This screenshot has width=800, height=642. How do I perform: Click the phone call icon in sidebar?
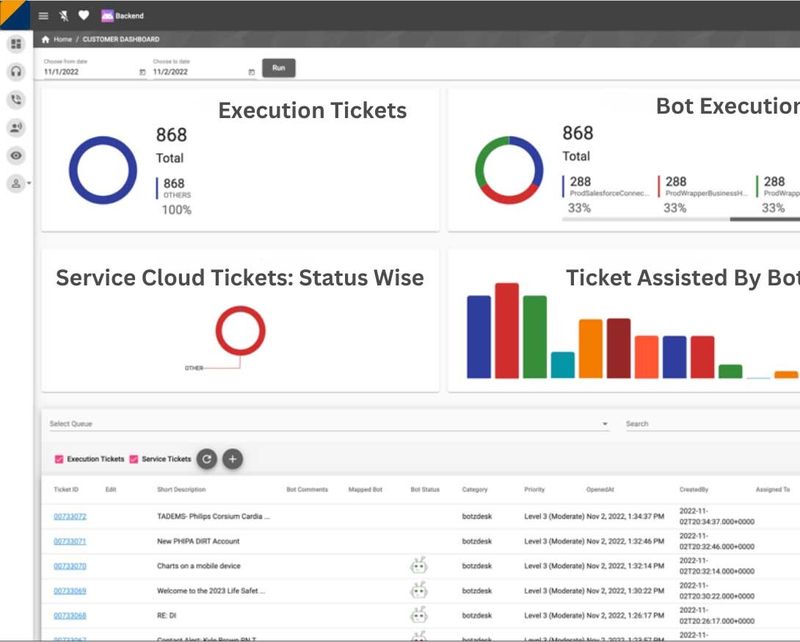[x=16, y=99]
